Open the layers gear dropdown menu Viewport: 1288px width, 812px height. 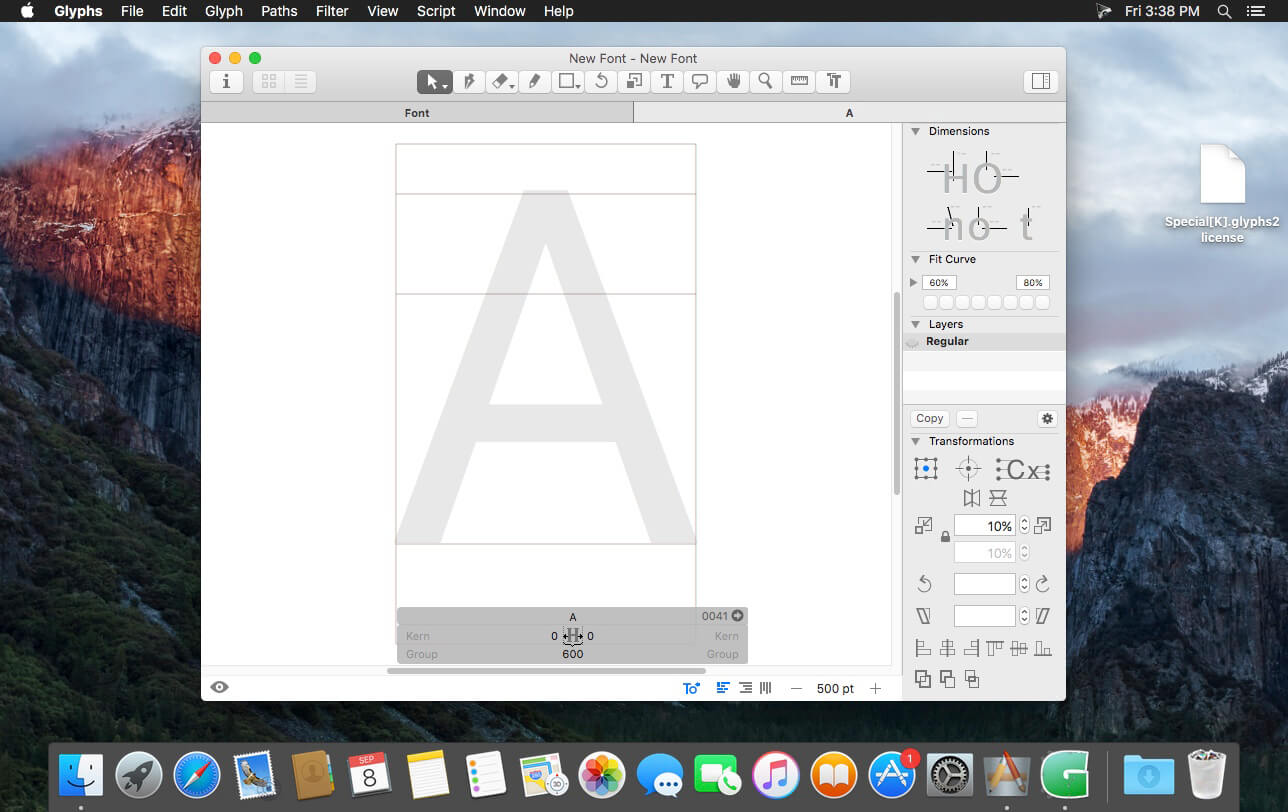tap(1047, 419)
